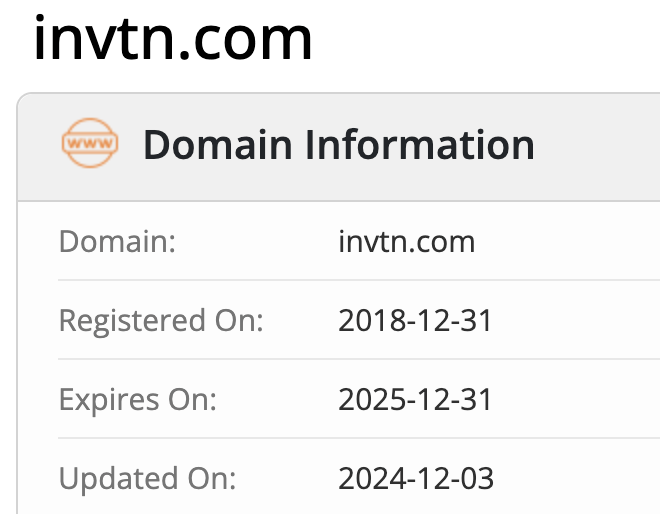Click the "Expires On:" label

click(x=138, y=400)
